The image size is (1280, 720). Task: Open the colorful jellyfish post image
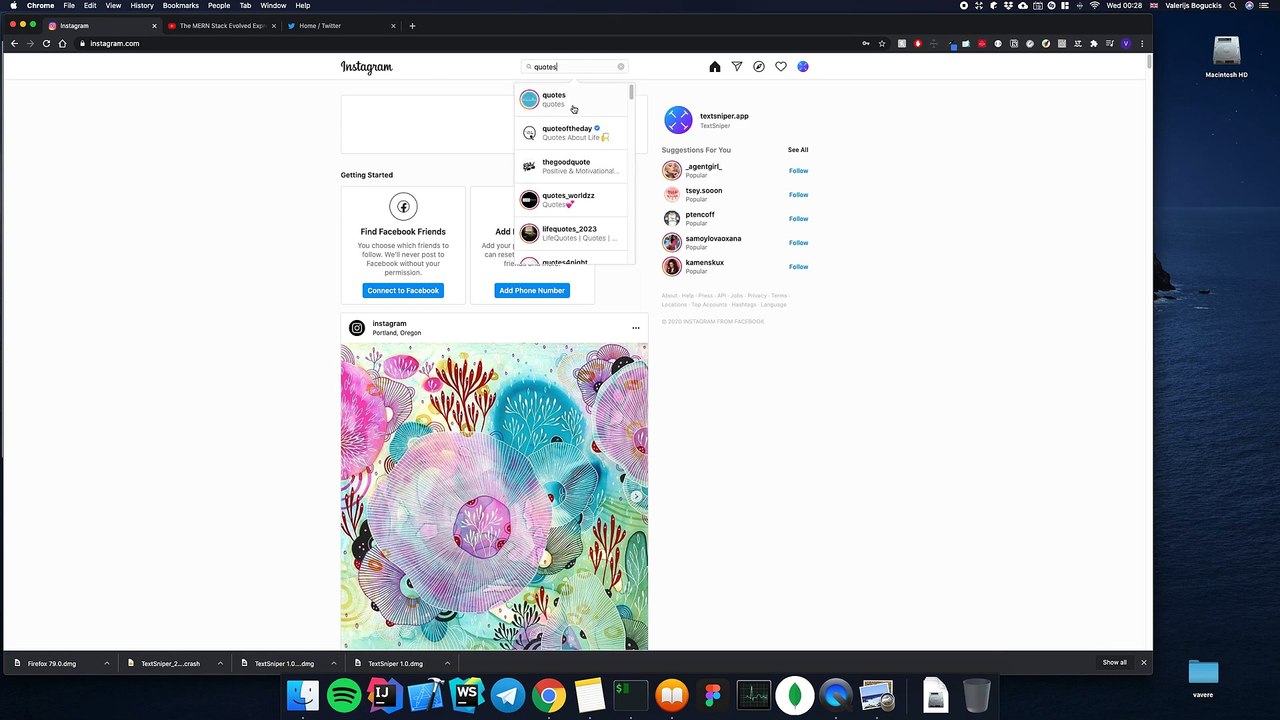tap(494, 496)
